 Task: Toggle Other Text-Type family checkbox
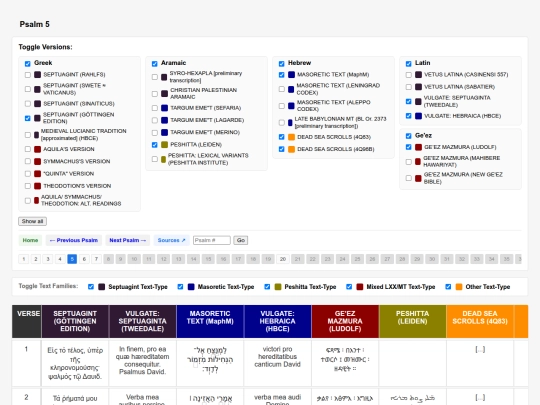click(448, 287)
